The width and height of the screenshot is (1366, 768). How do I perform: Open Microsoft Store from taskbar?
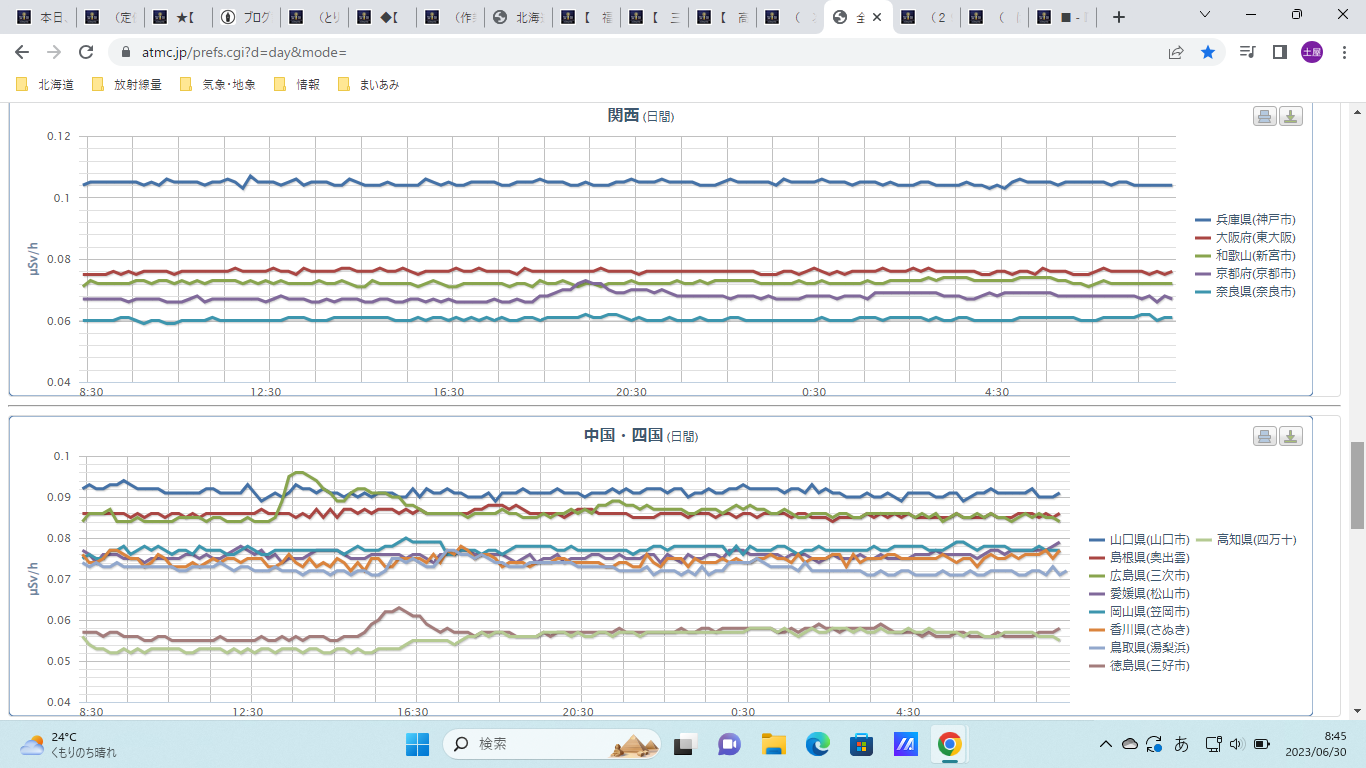[x=861, y=744]
